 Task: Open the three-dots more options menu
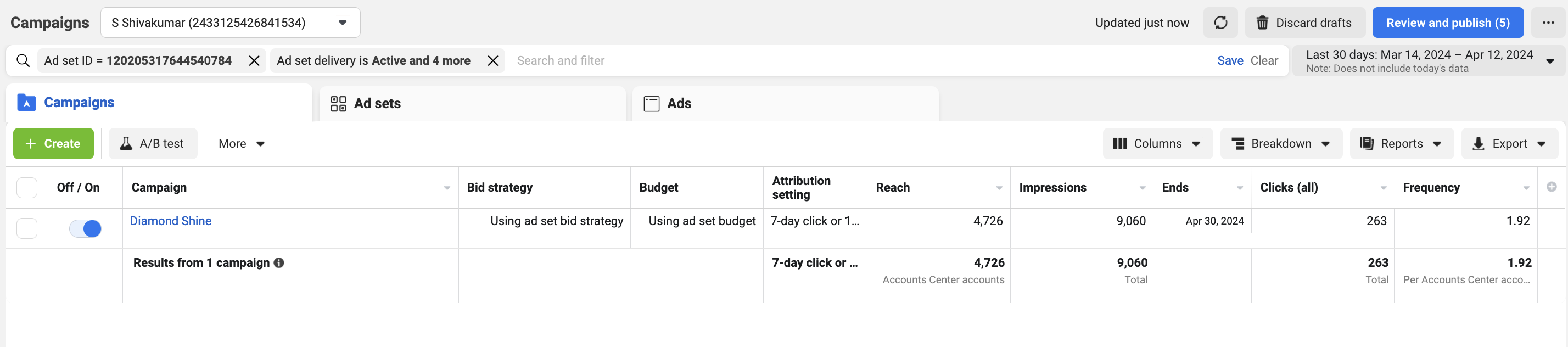(x=1548, y=23)
